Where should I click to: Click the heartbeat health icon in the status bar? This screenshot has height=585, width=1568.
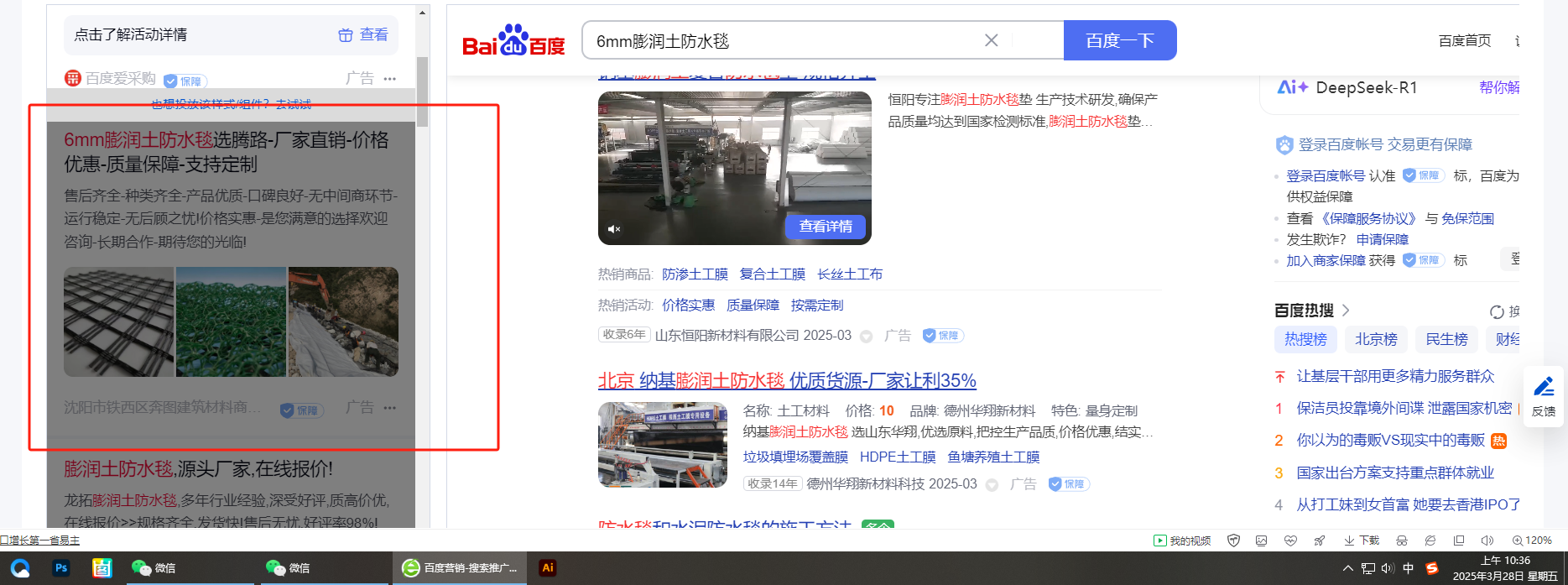(1290, 541)
